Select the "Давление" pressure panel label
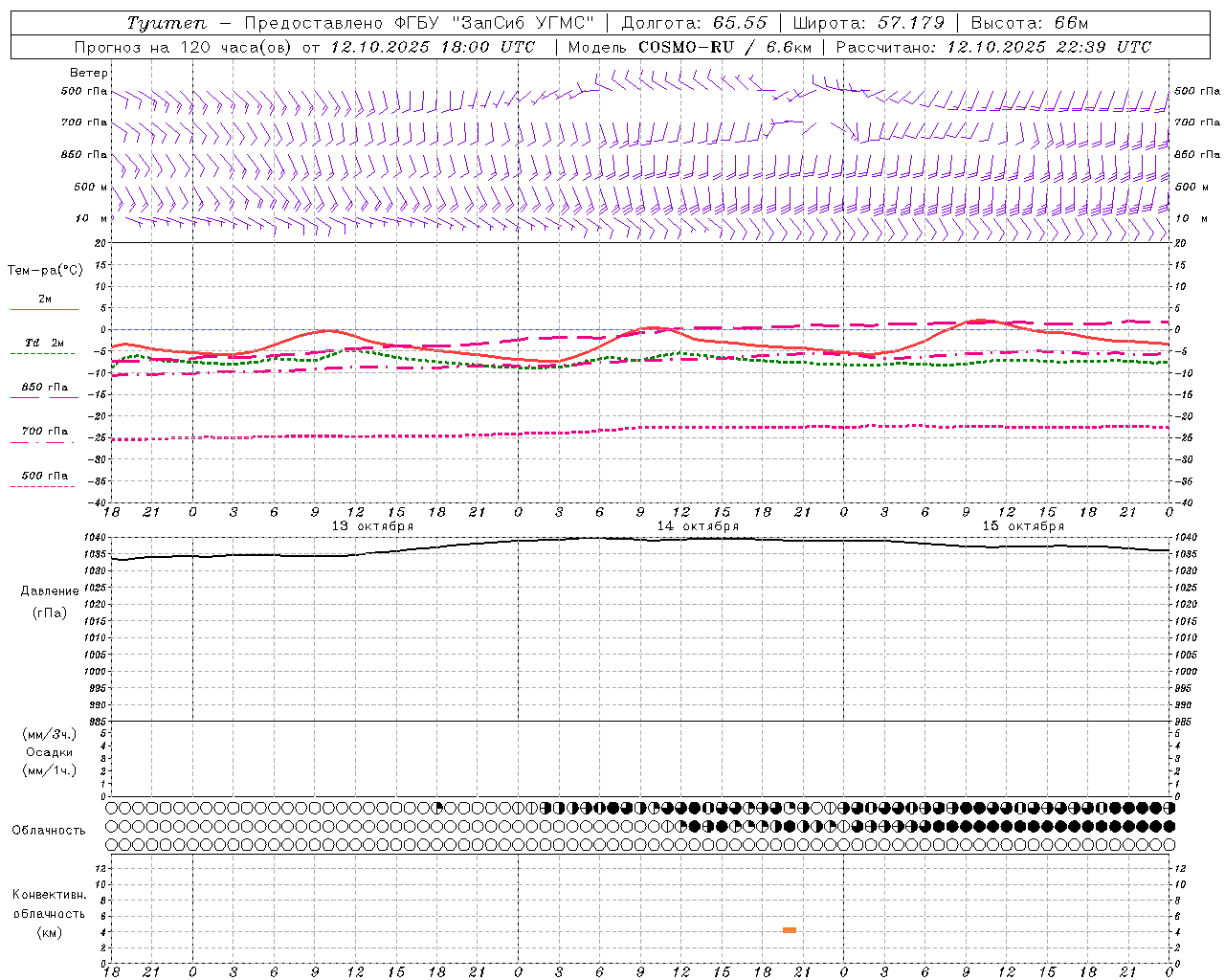 click(50, 591)
